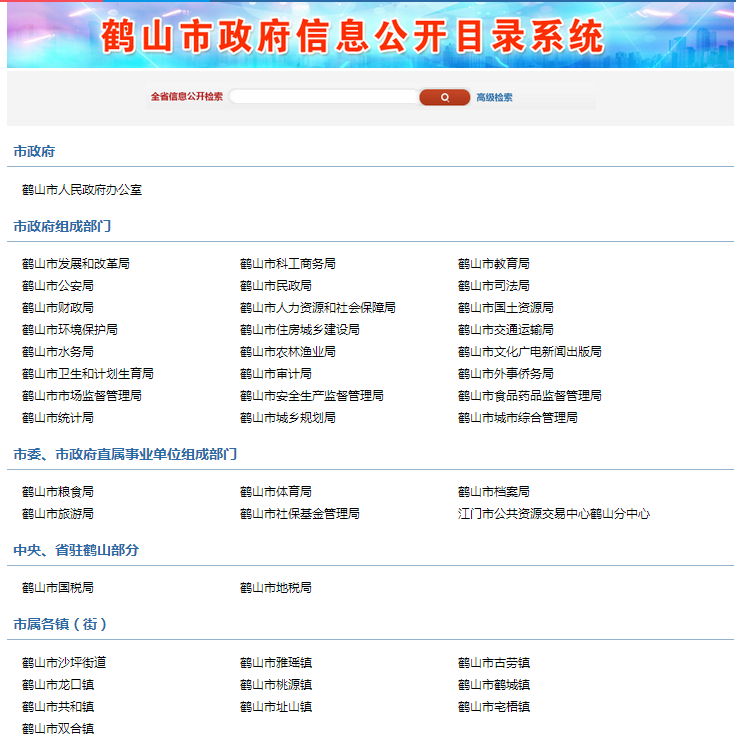
Task: Select 鹤山市科工商务局 department
Action: [288, 264]
